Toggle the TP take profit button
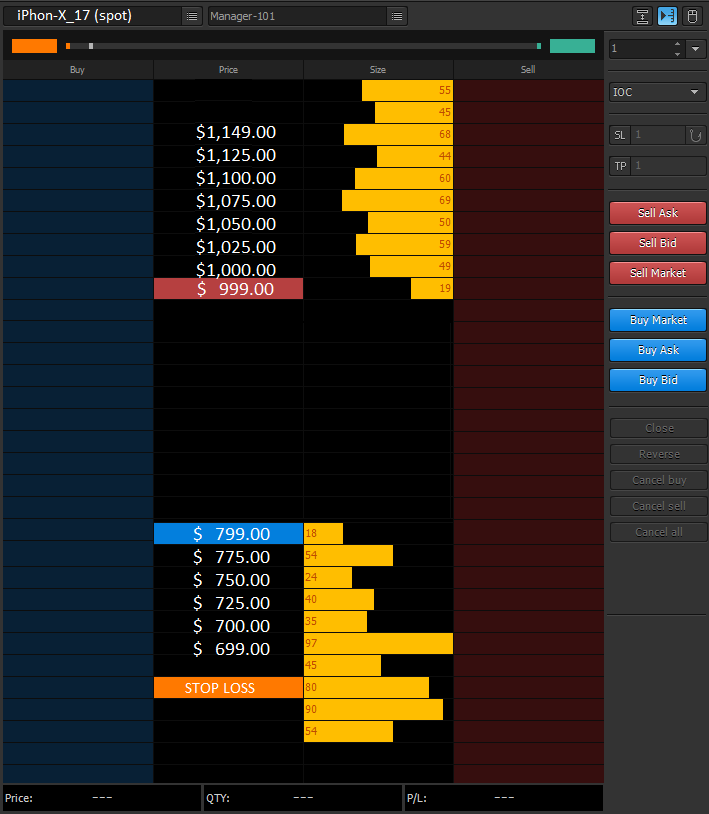The width and height of the screenshot is (709, 814). [x=620, y=166]
